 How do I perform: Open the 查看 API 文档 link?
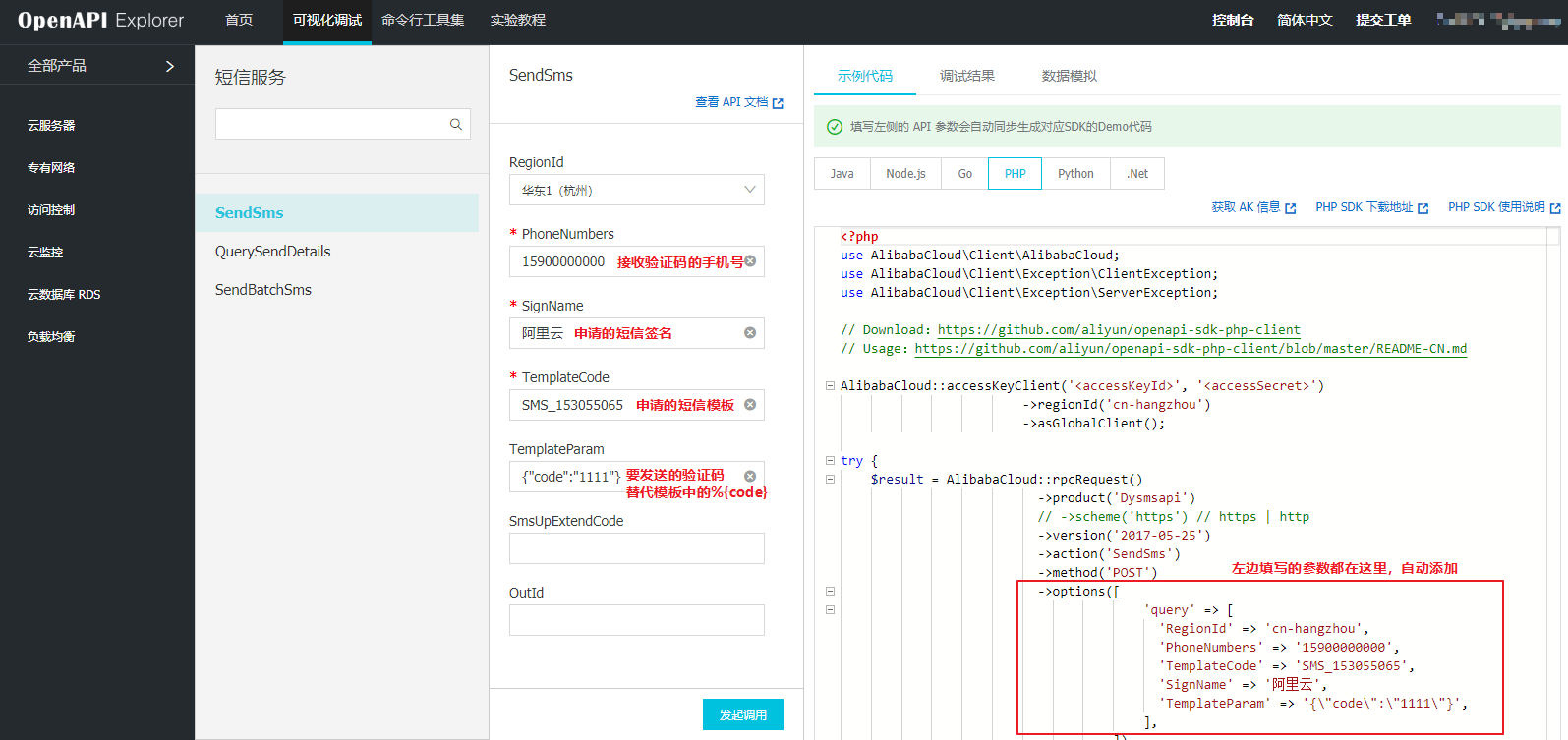click(x=731, y=102)
